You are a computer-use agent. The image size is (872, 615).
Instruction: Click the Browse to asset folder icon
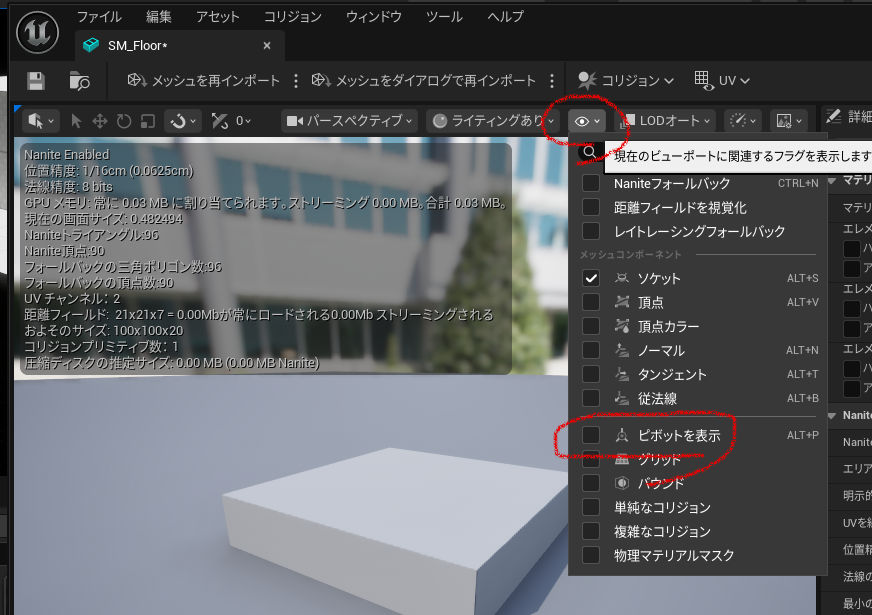coord(80,81)
